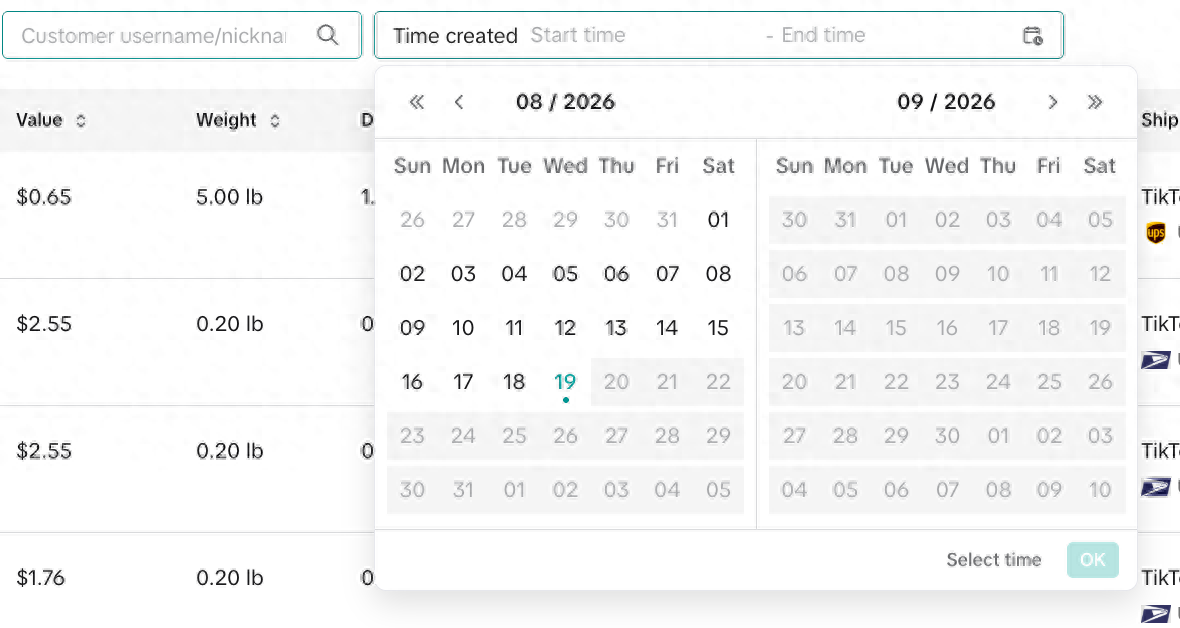Click the 09 / 2026 month header

(x=946, y=102)
